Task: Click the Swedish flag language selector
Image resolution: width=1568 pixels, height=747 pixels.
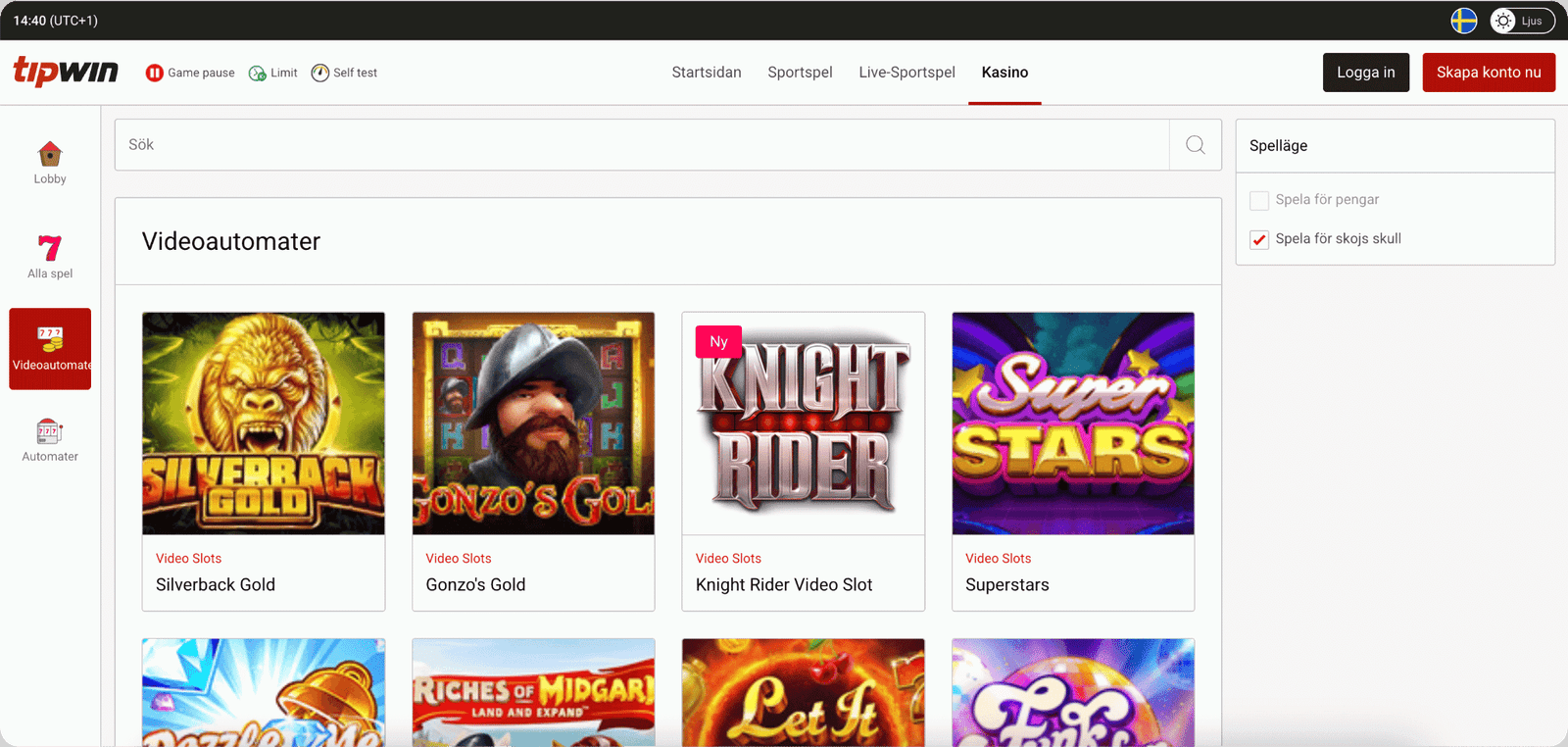Action: tap(1463, 21)
